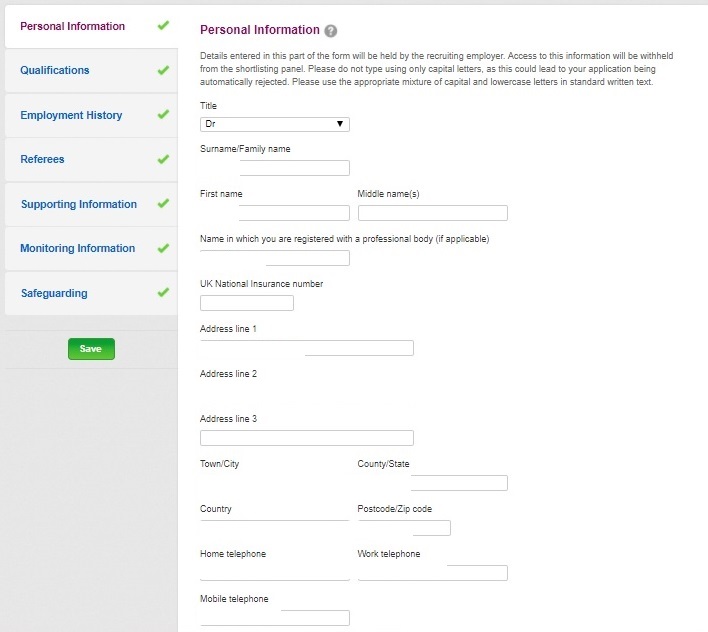This screenshot has width=708, height=632.
Task: Click the green checkmark beside Safeguarding
Action: pos(163,293)
